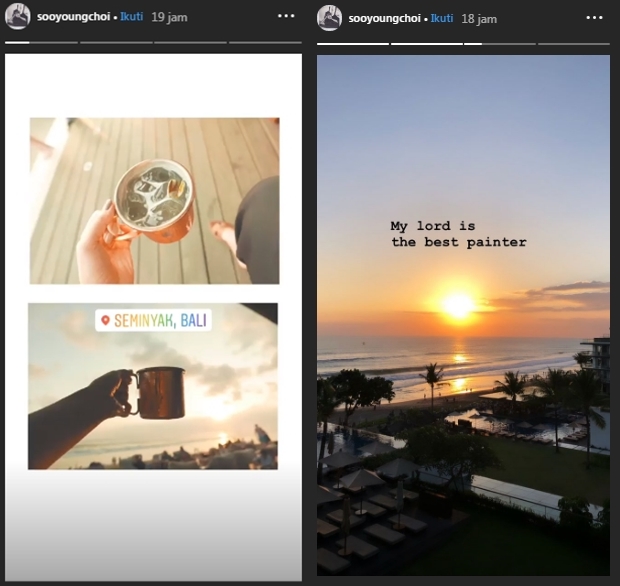Image resolution: width=620 pixels, height=586 pixels.
Task: Select first progress segment in left story
Action: click(x=41, y=42)
